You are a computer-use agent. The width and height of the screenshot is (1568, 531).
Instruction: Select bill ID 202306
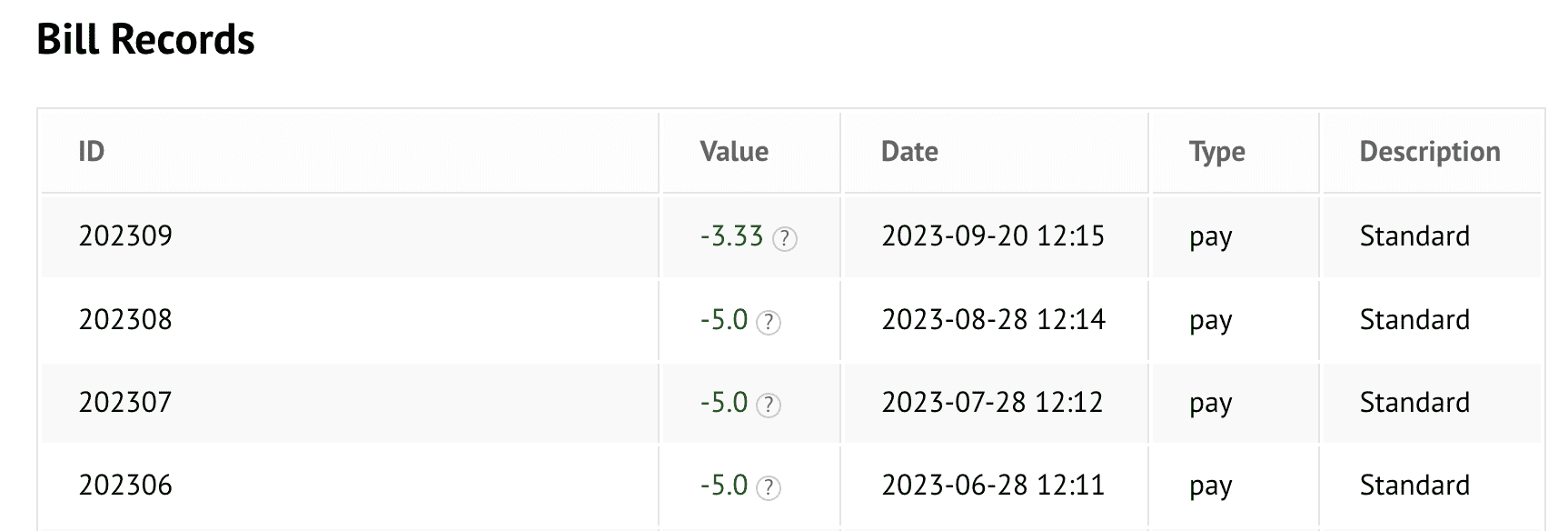click(x=125, y=486)
